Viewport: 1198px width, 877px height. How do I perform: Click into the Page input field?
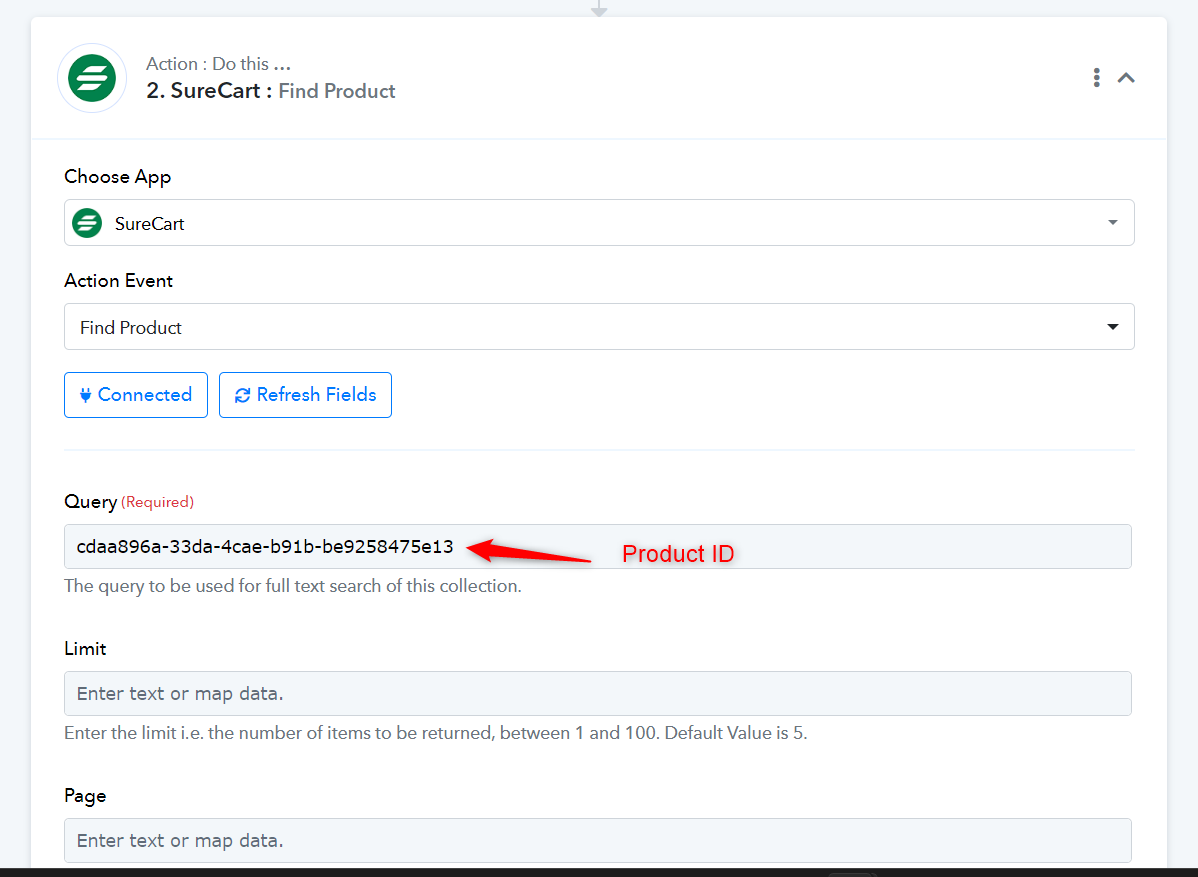597,840
